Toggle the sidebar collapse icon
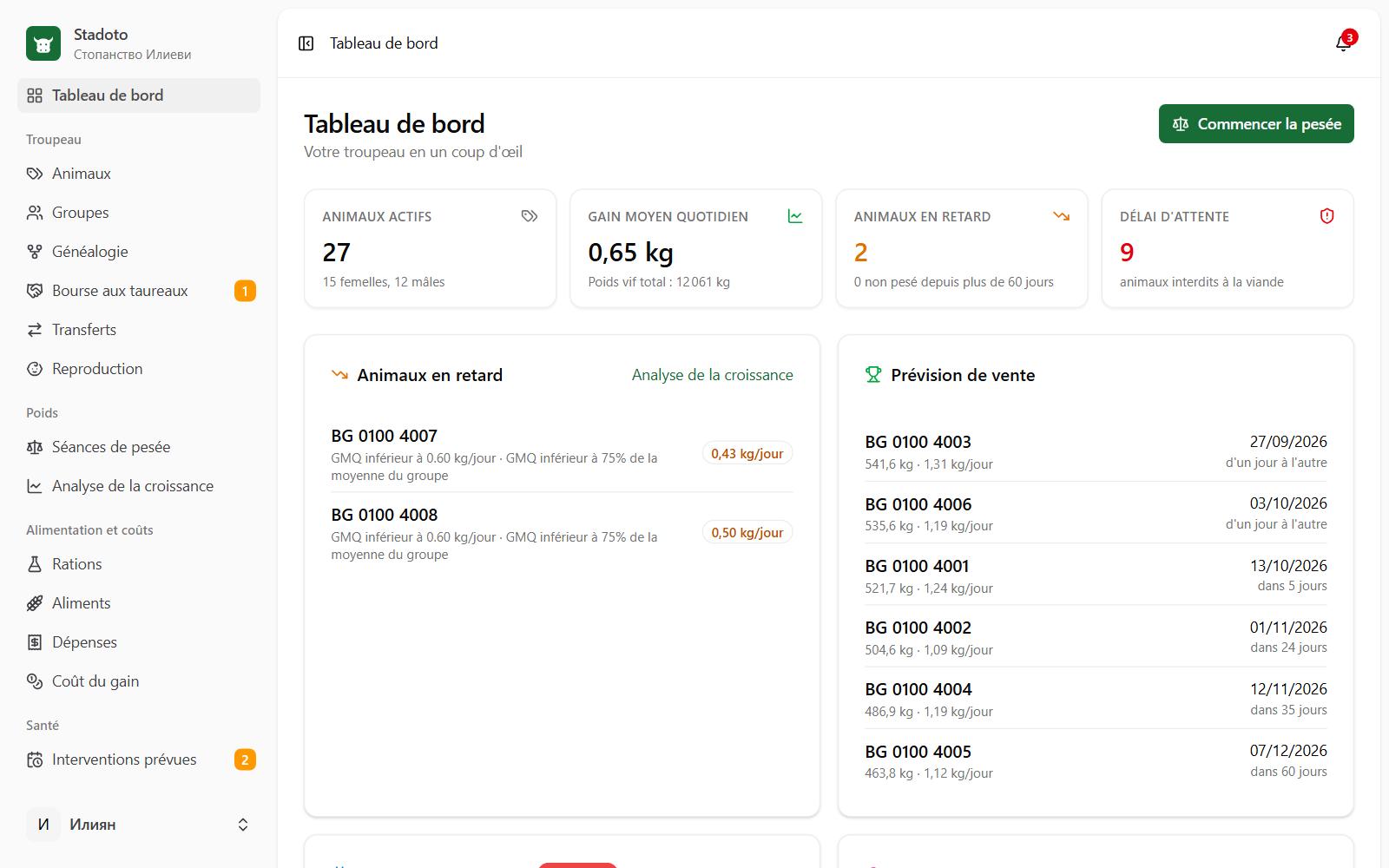1389x868 pixels. 306,43
